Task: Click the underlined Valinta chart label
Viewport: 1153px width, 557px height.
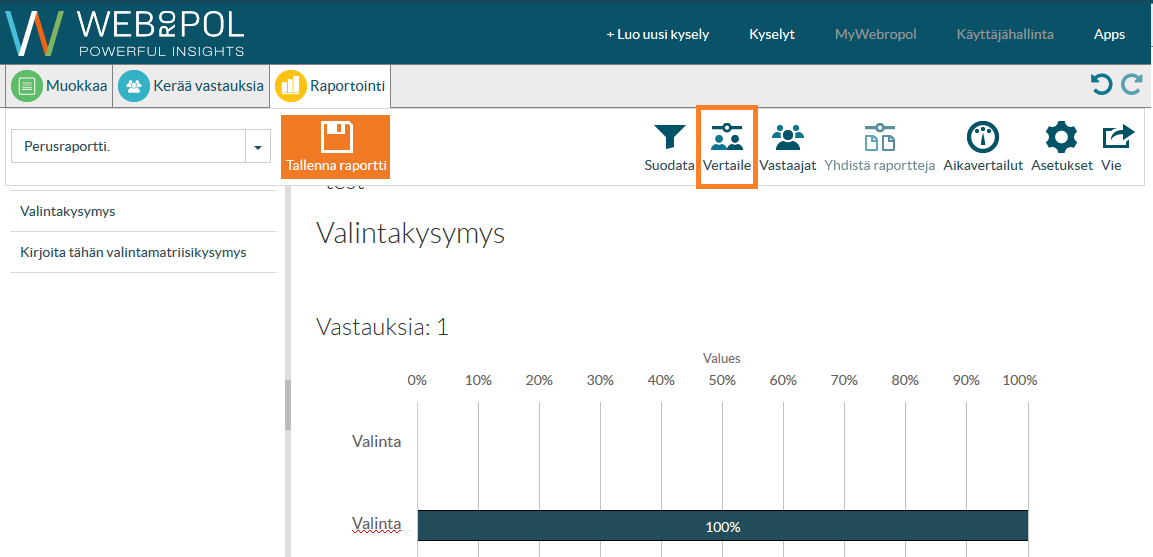Action: click(x=376, y=525)
